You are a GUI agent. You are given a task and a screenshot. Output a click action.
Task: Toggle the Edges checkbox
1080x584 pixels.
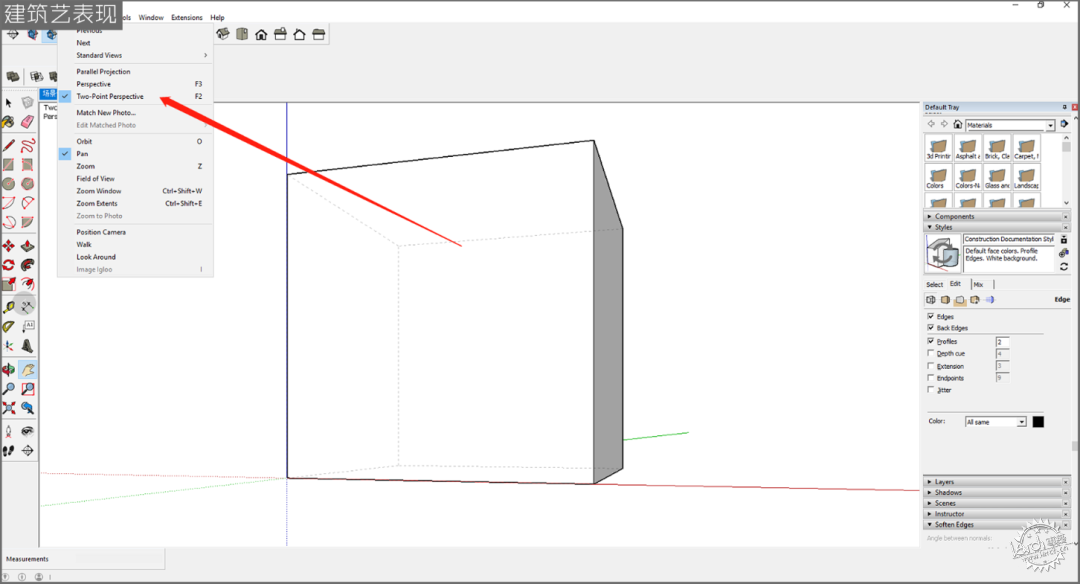931,316
